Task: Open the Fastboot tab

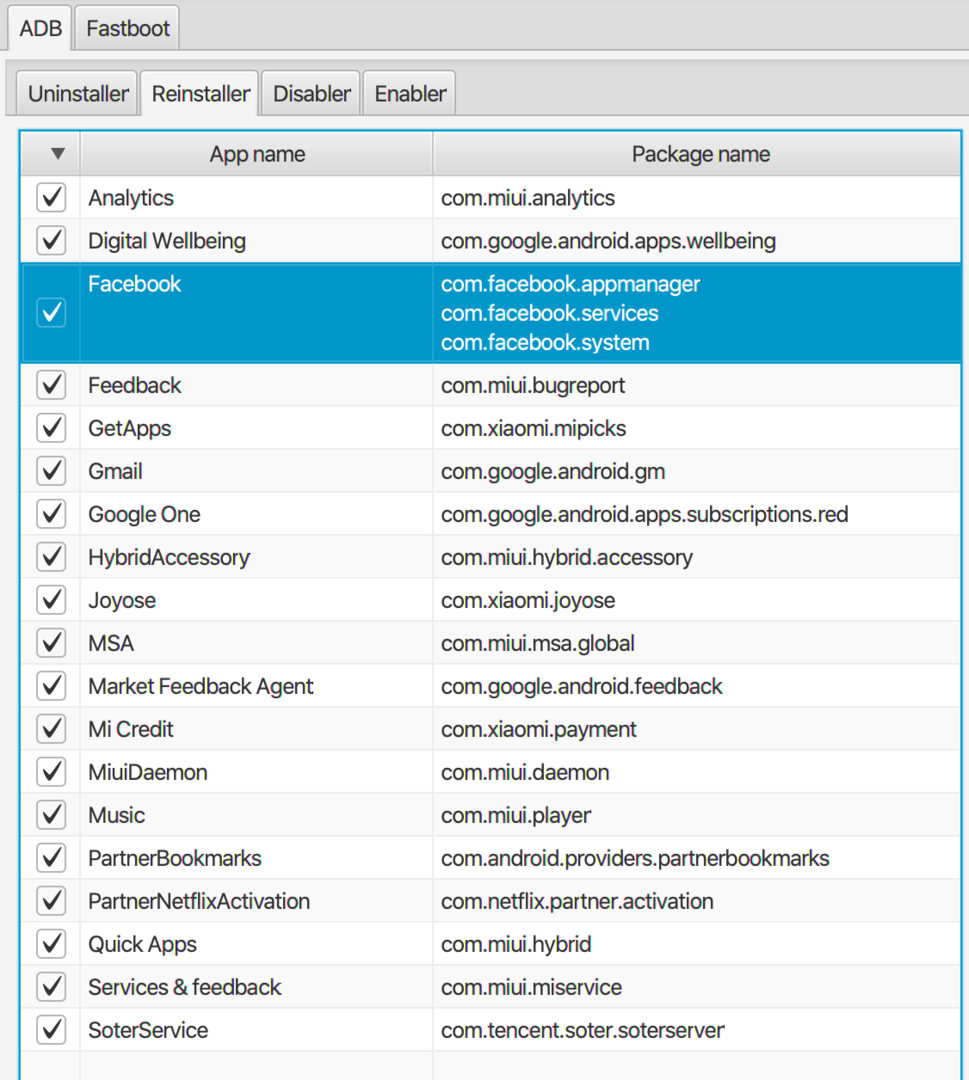Action: (x=127, y=28)
